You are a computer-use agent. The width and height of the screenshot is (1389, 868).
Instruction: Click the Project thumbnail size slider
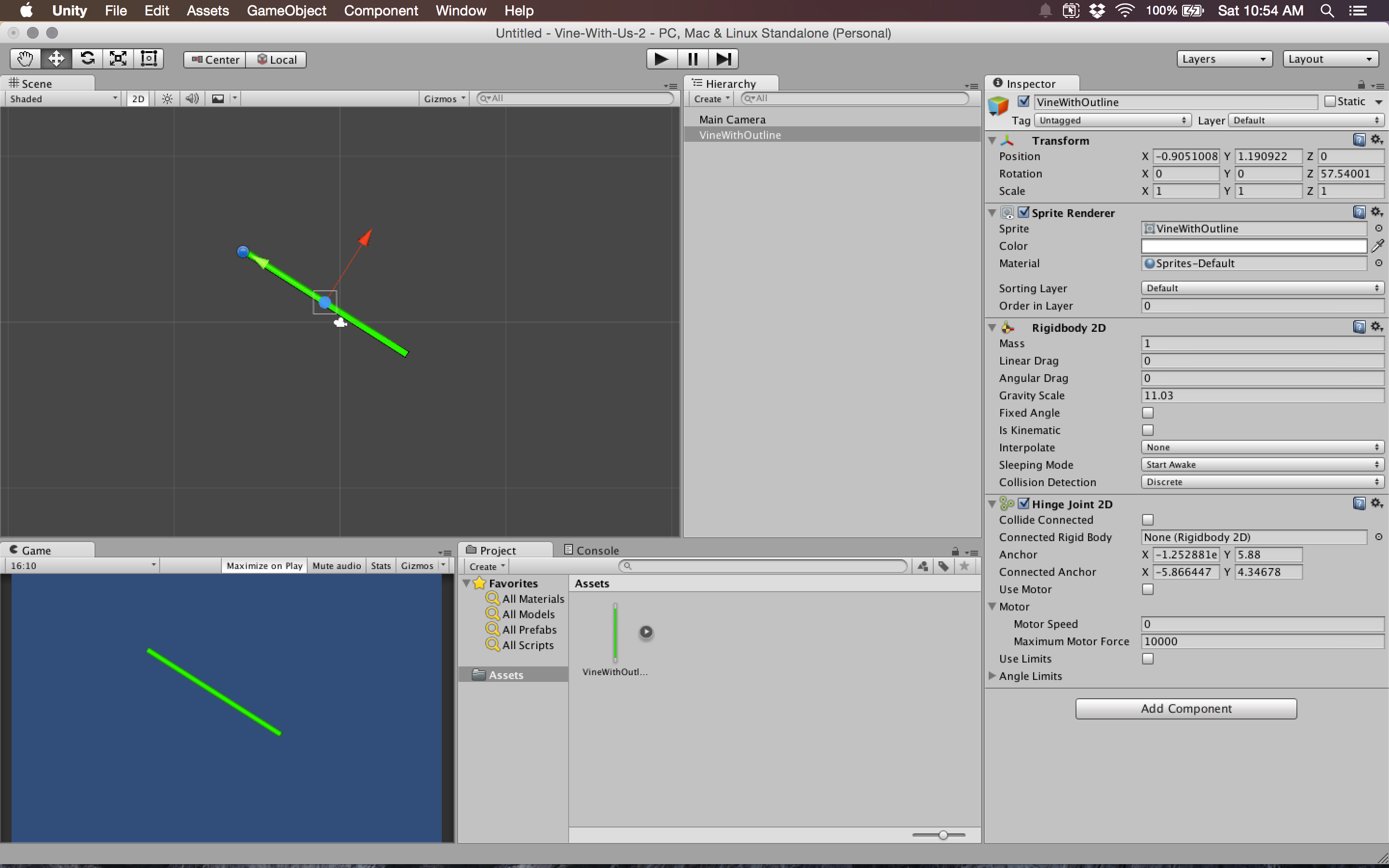942,835
